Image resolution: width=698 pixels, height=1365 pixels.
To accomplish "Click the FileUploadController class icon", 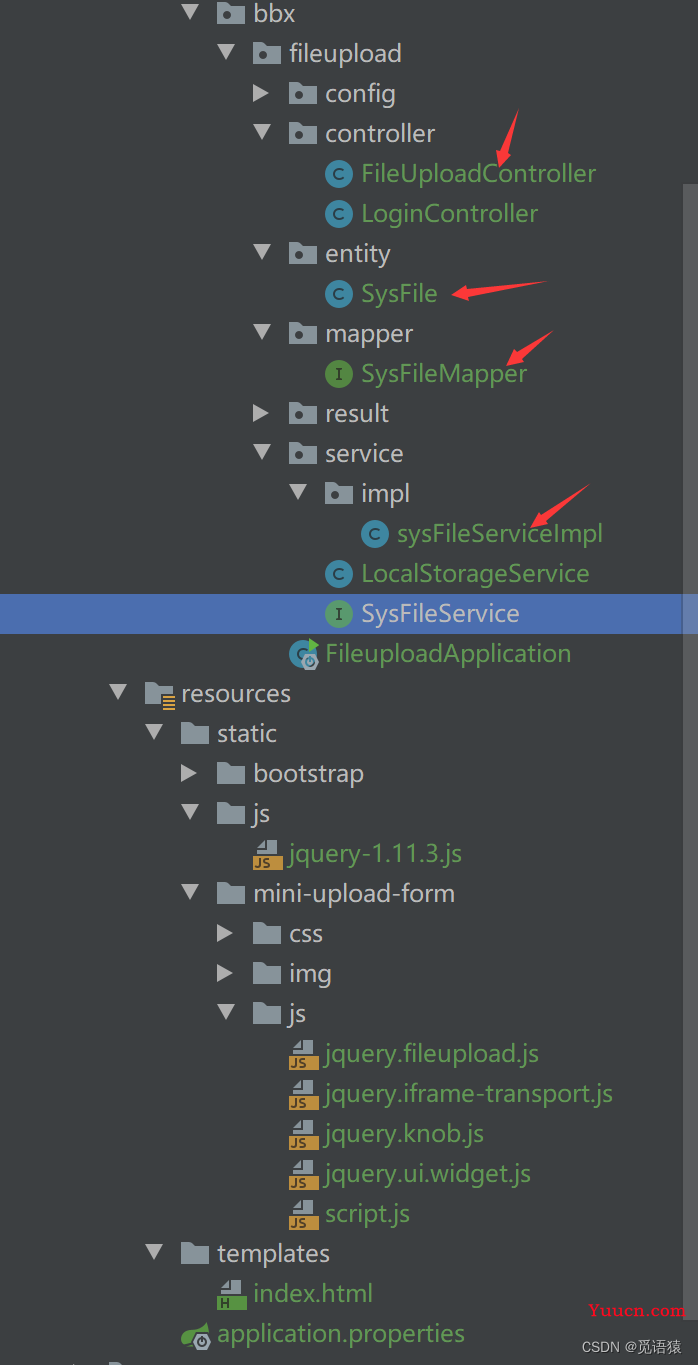I will click(339, 174).
